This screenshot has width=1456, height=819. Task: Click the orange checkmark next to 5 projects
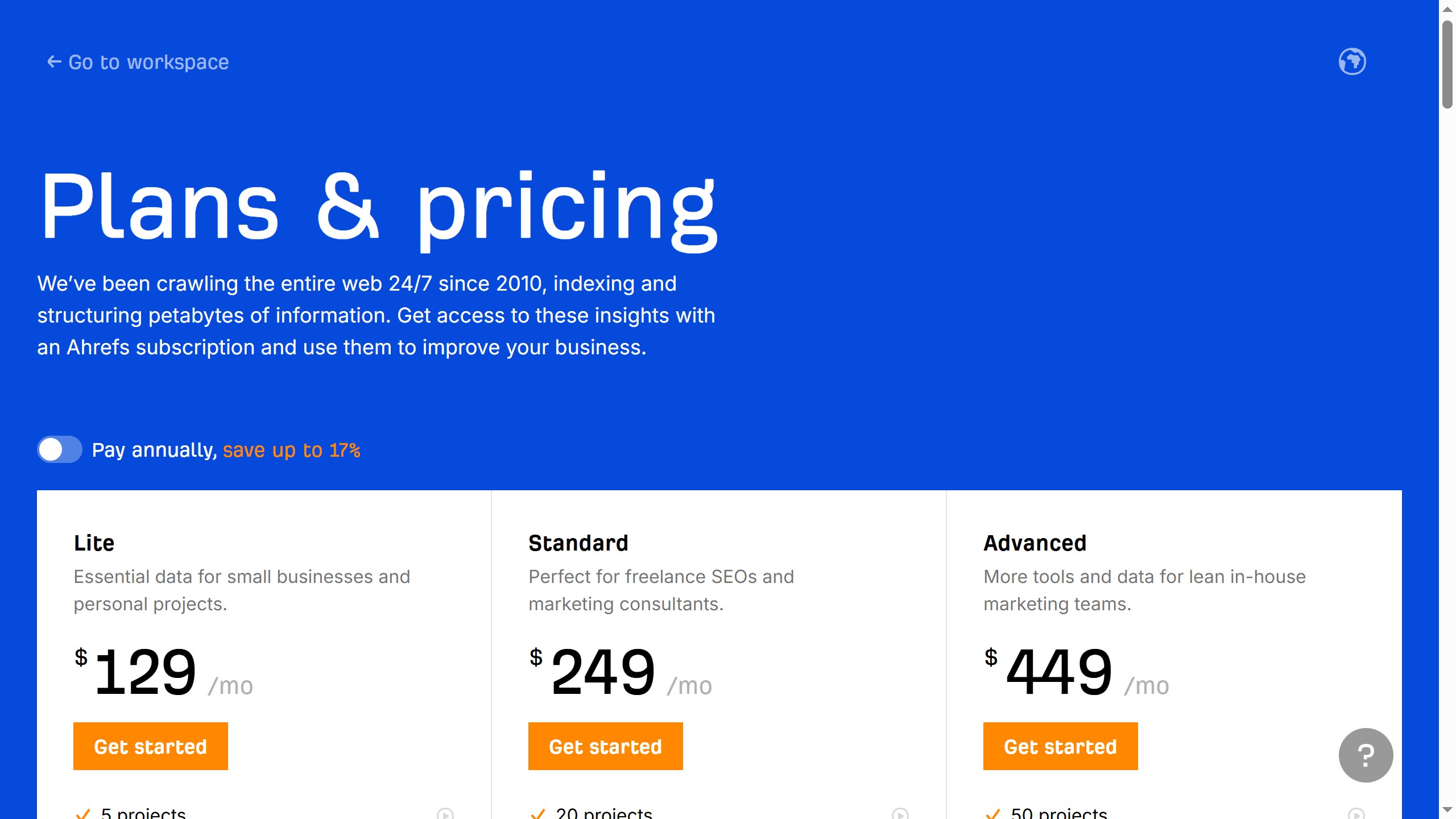(x=83, y=814)
